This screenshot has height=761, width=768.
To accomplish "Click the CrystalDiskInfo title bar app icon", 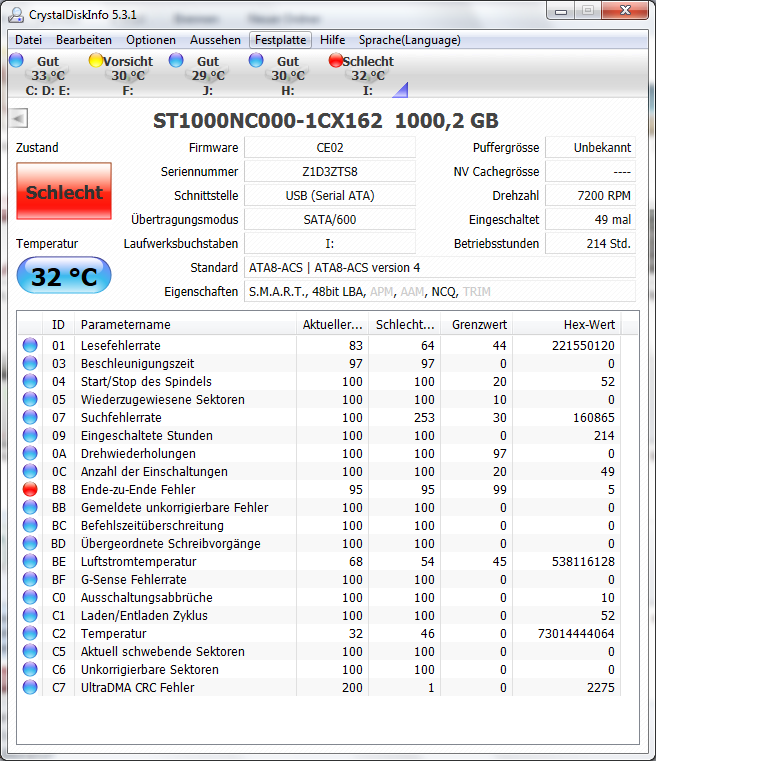I will [16, 15].
